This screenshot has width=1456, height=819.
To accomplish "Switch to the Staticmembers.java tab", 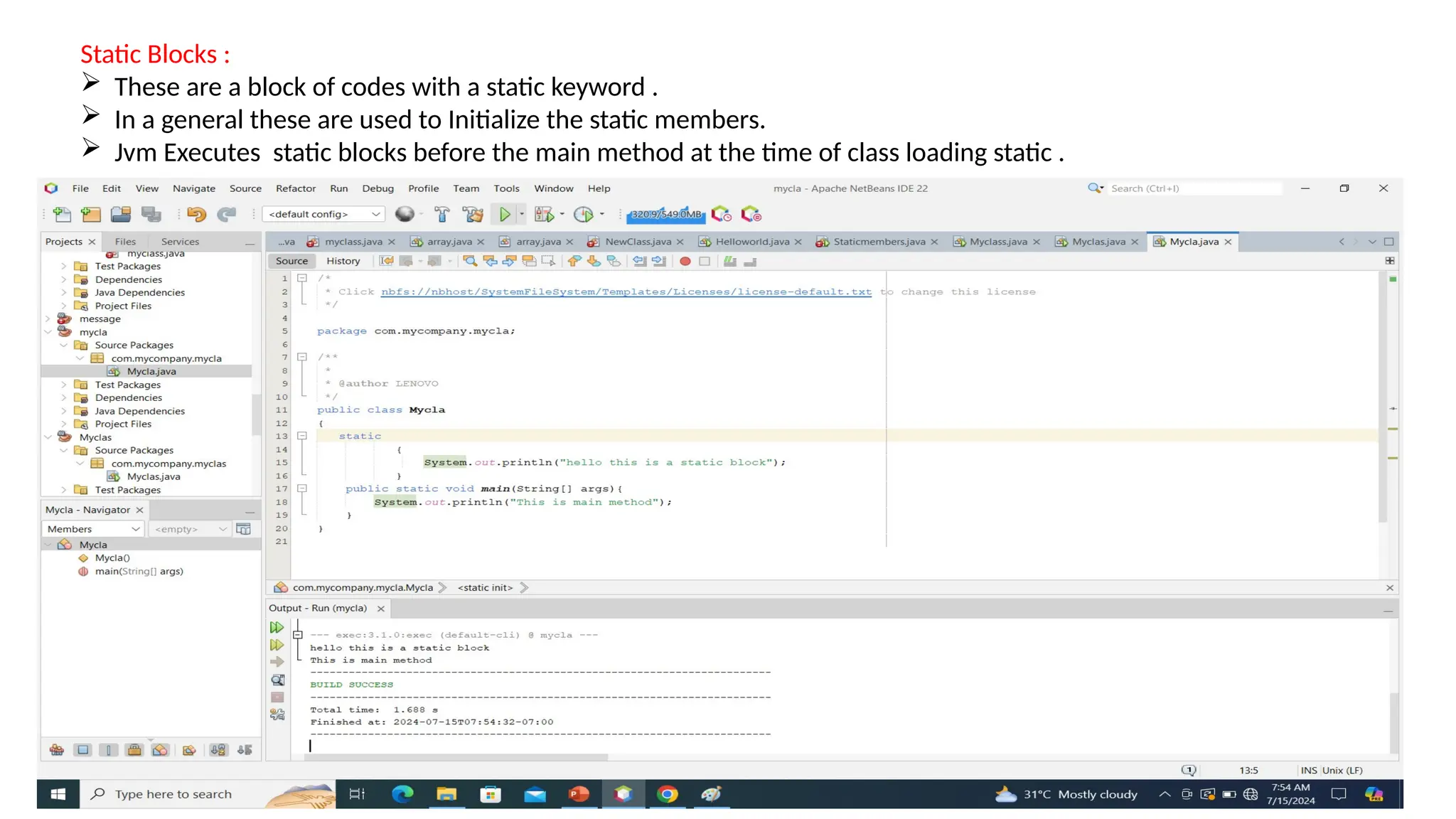I will pos(879,242).
